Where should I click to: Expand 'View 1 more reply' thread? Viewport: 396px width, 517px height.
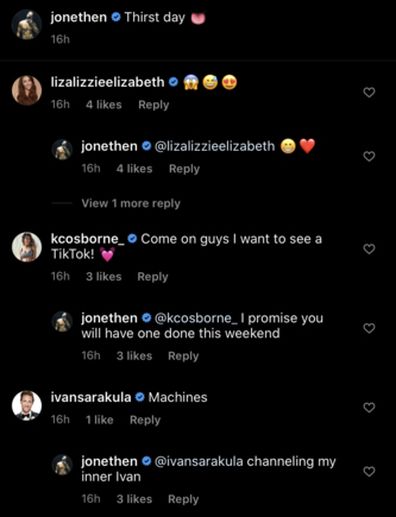tap(131, 203)
